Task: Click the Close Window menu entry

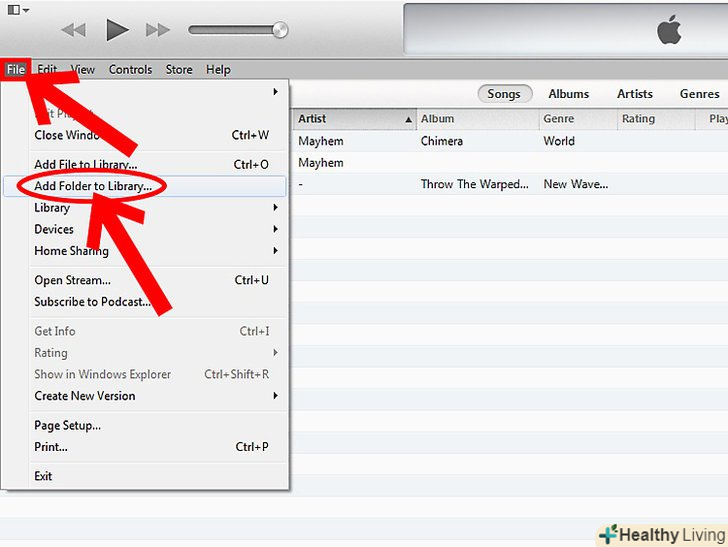Action: (x=144, y=135)
